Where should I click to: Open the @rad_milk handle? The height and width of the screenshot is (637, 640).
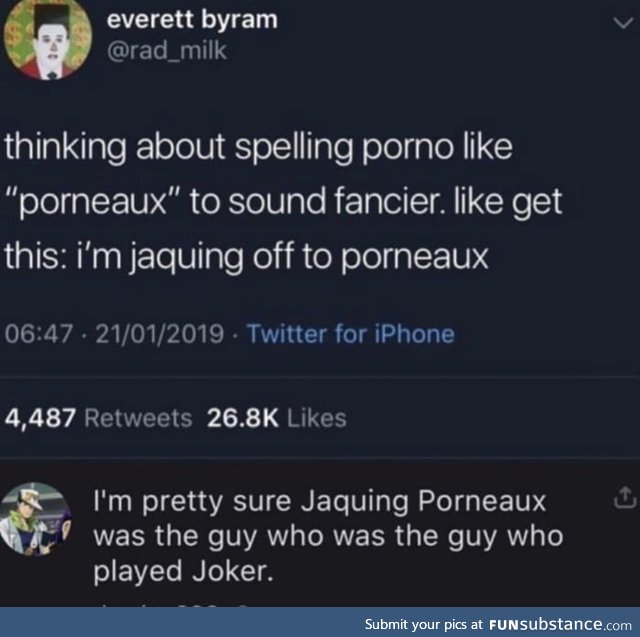pyautogui.click(x=167, y=51)
